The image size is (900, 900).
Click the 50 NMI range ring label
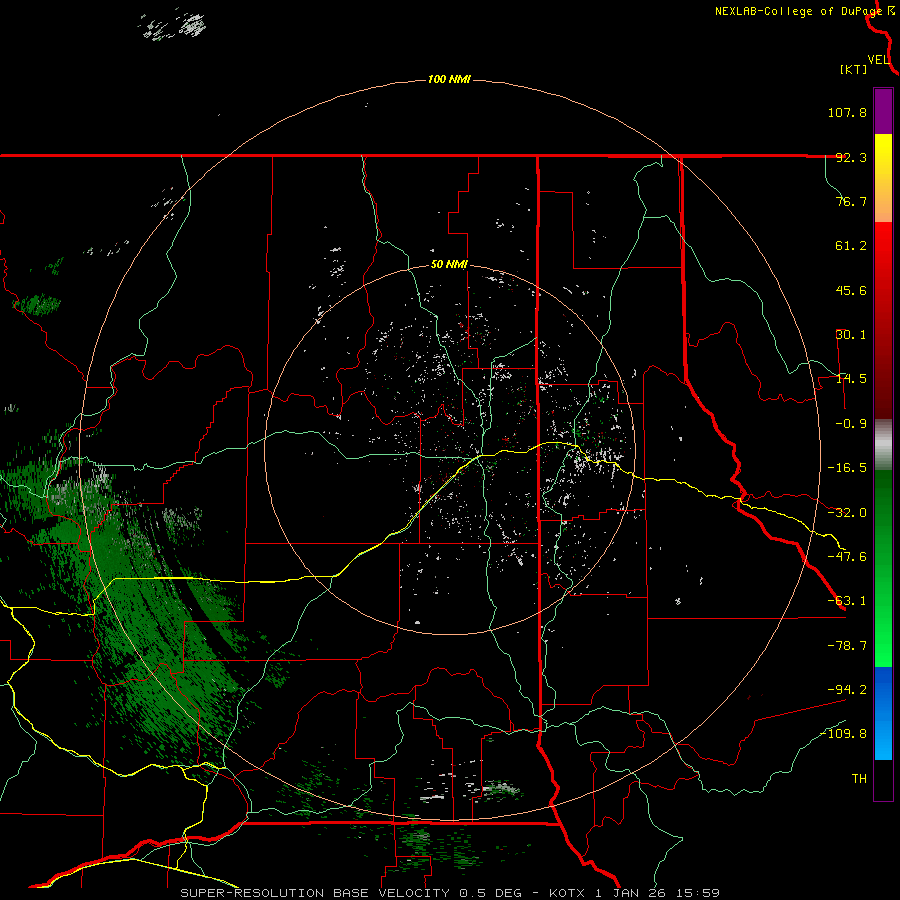tap(449, 265)
